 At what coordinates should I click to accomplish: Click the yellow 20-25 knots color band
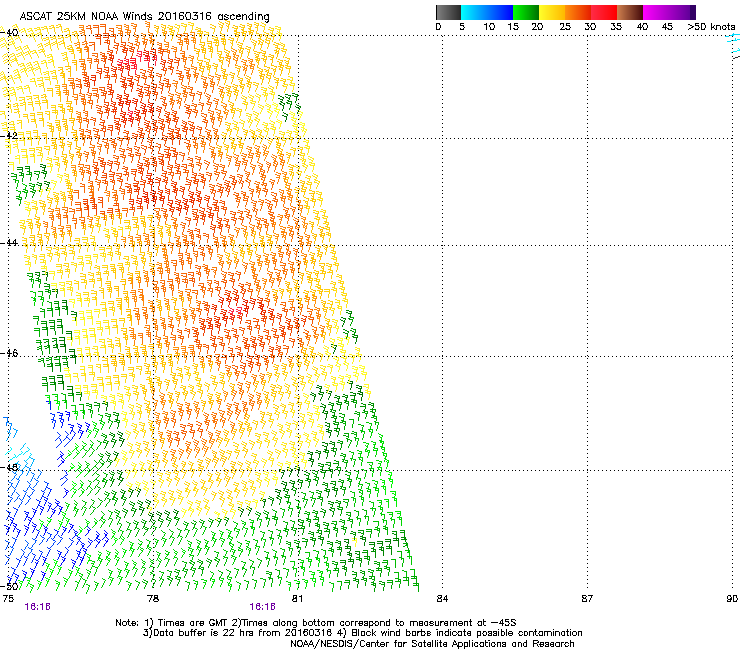point(552,12)
